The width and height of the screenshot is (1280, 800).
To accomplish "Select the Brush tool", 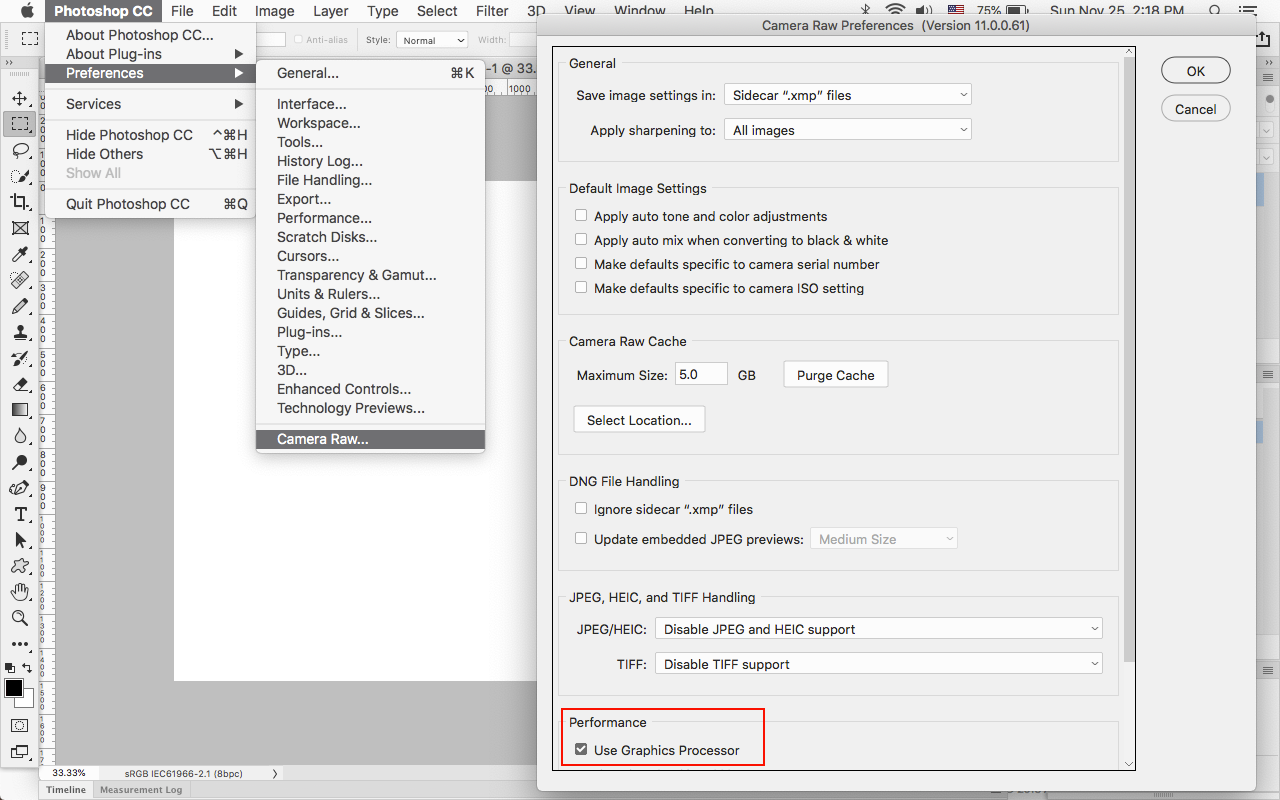I will [x=19, y=306].
